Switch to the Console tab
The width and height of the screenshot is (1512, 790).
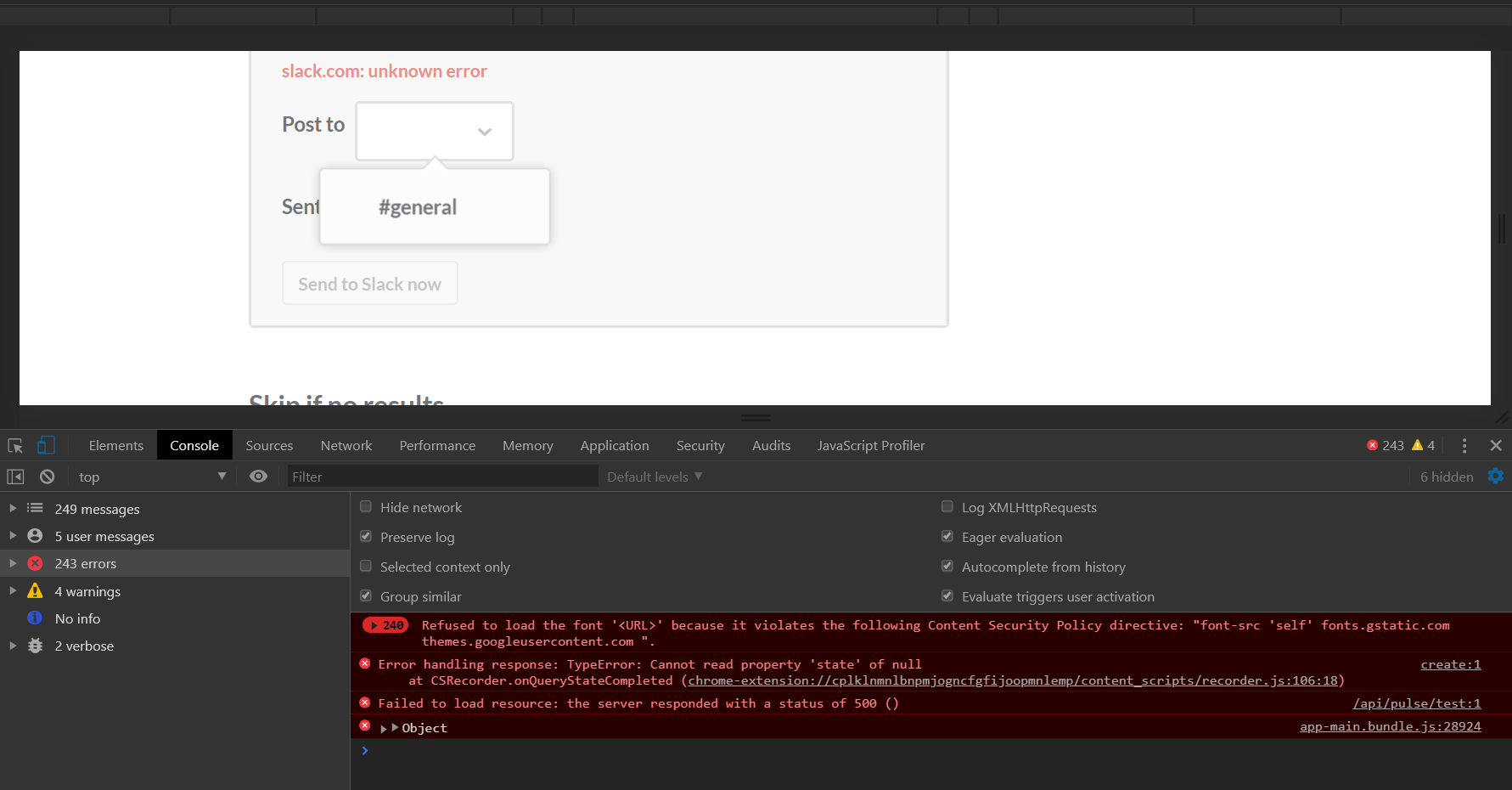click(x=194, y=445)
